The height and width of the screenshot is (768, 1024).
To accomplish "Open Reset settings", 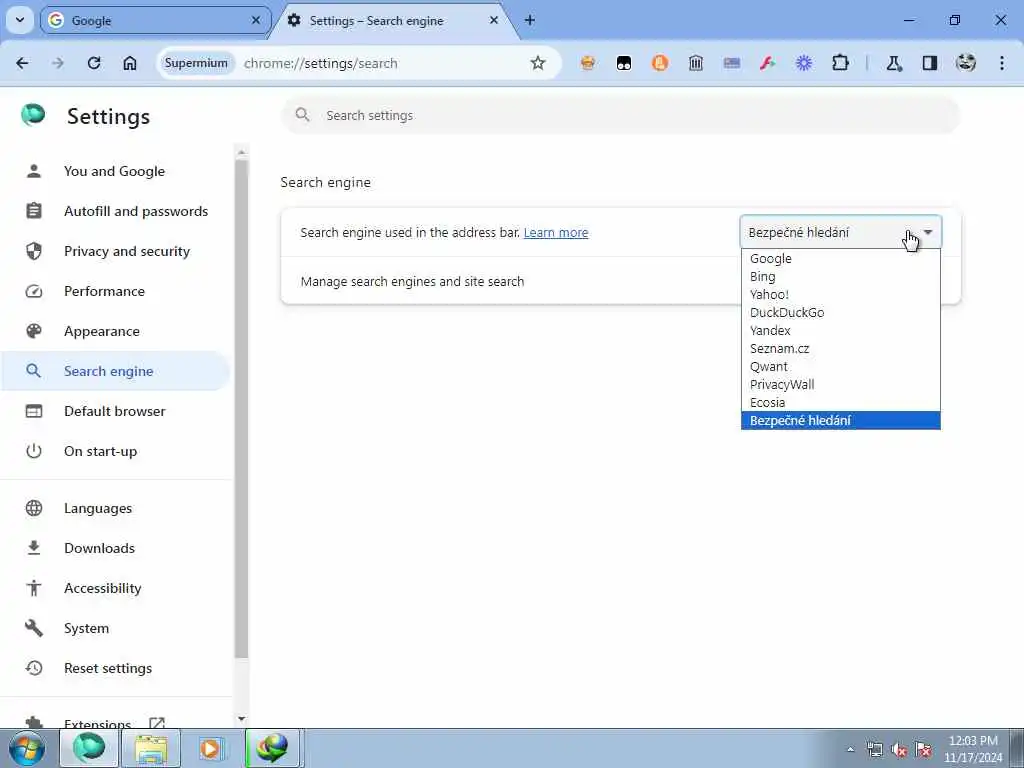I will (x=114, y=668).
